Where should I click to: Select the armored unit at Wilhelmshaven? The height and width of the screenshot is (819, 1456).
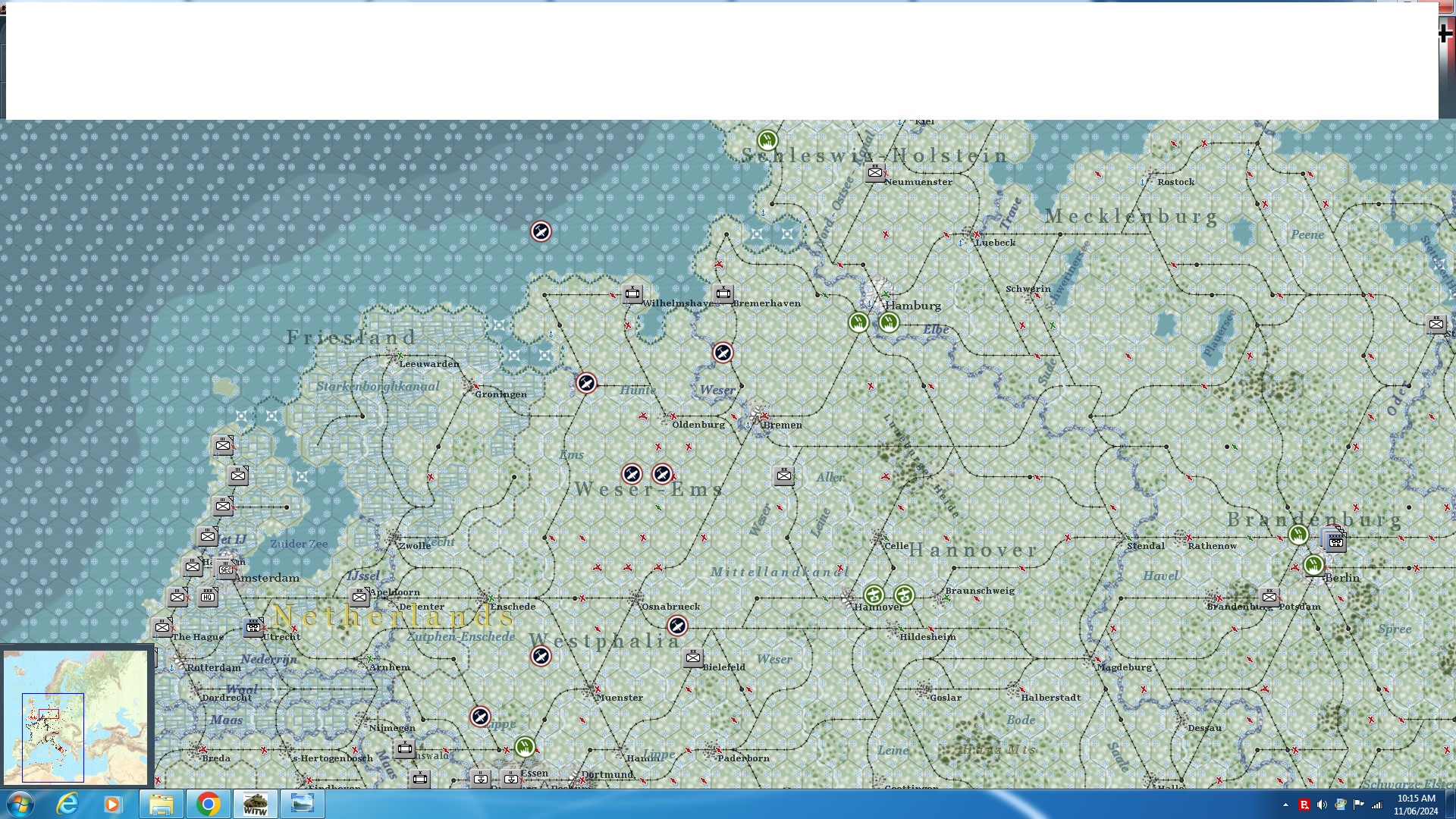(x=632, y=293)
